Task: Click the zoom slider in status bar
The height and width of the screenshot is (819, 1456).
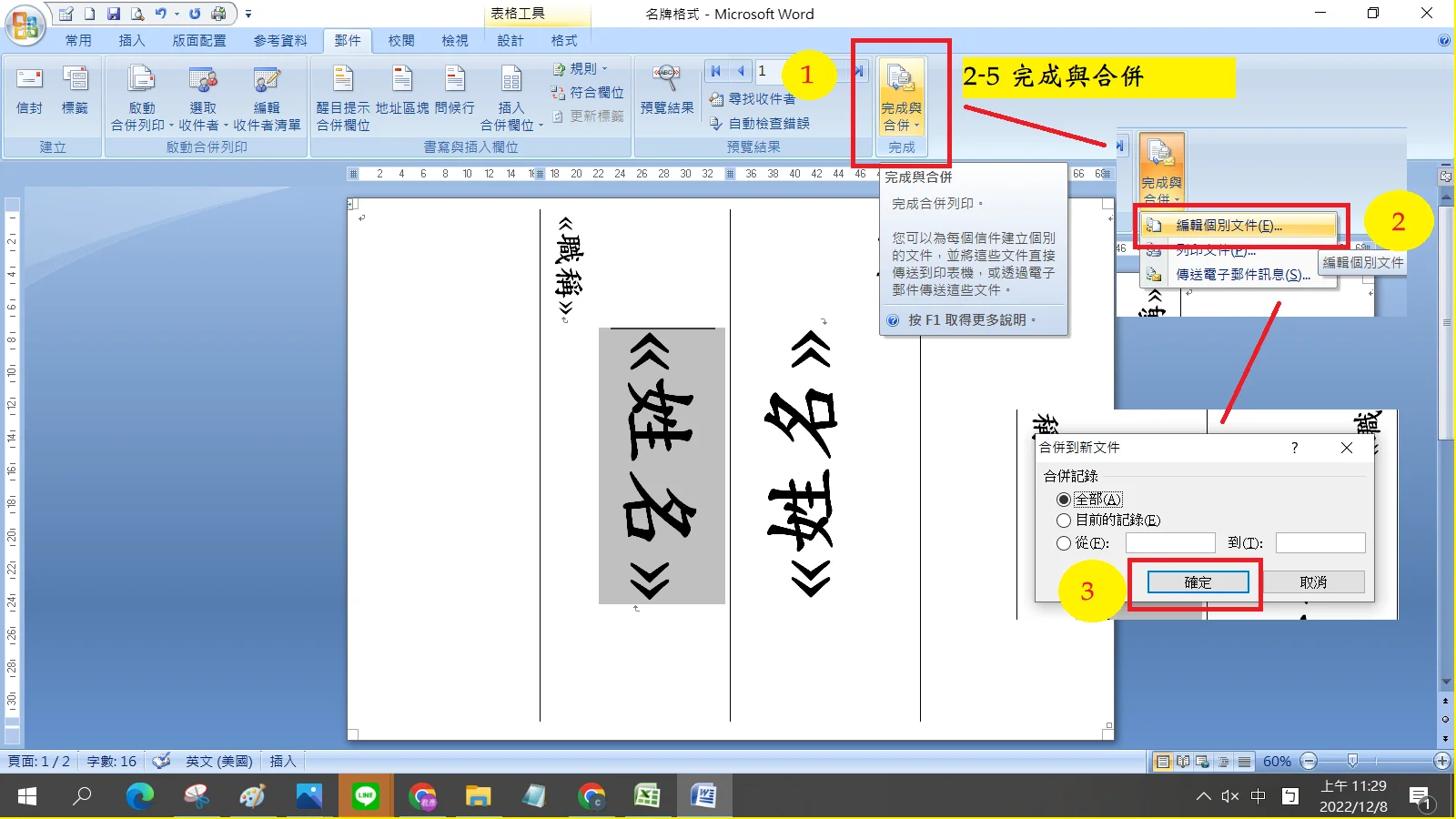Action: point(1352,761)
